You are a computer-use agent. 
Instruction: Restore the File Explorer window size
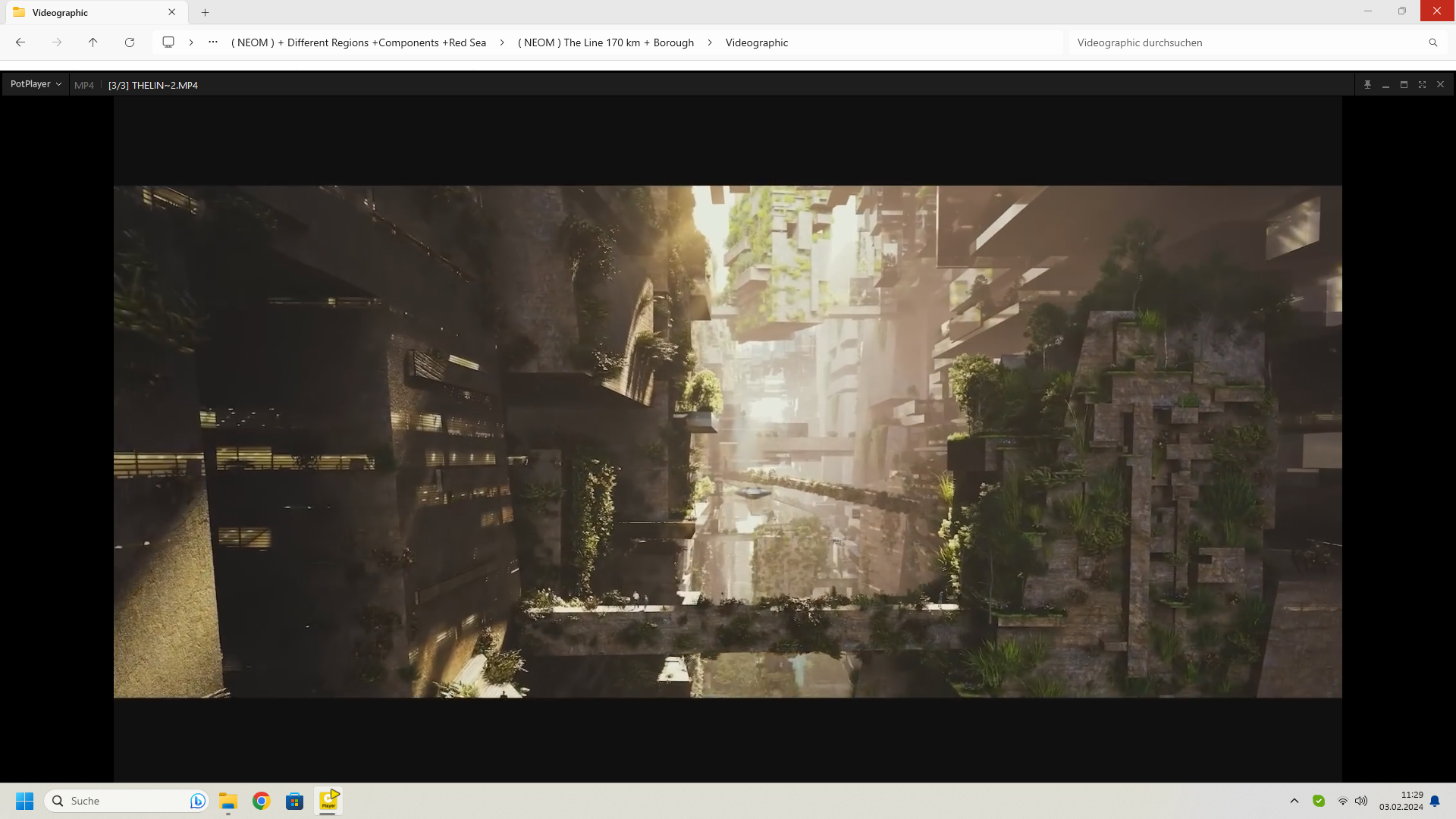[1402, 11]
